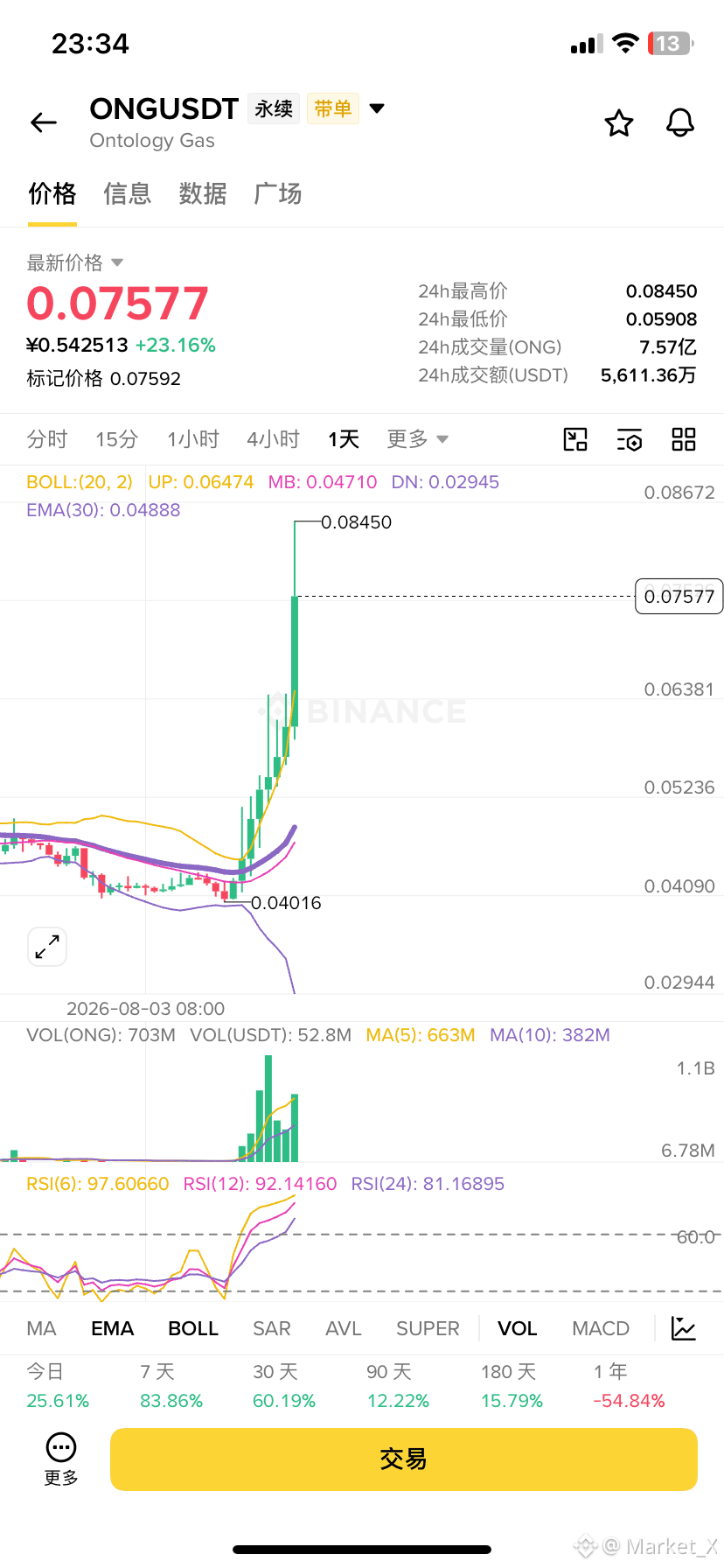This screenshot has height=1568, width=724.
Task: Tap the 0.04016 low price marker
Action: 286,903
